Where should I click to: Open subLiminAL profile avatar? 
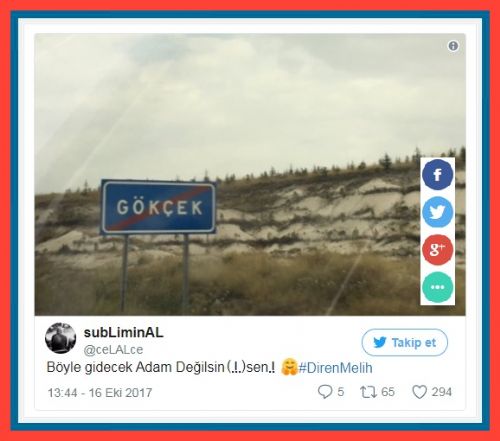pyautogui.click(x=60, y=338)
